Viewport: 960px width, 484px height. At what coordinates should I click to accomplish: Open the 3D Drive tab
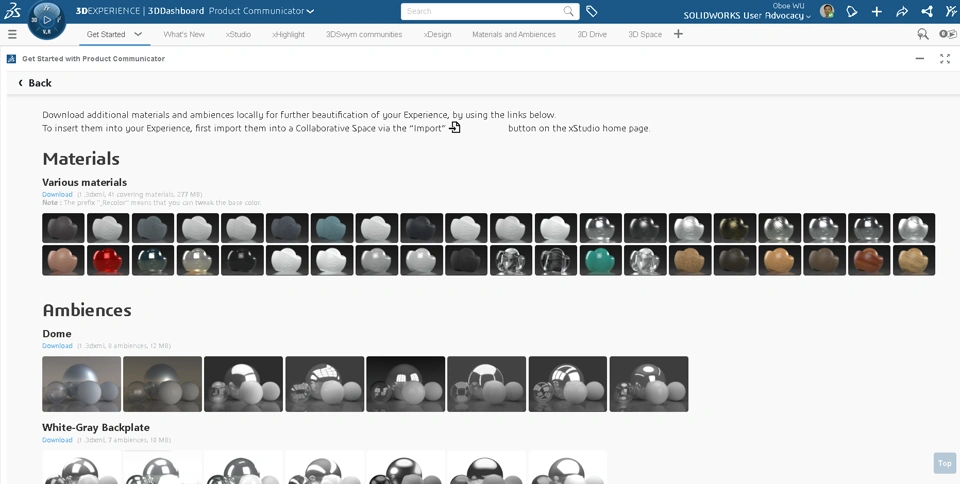point(592,34)
